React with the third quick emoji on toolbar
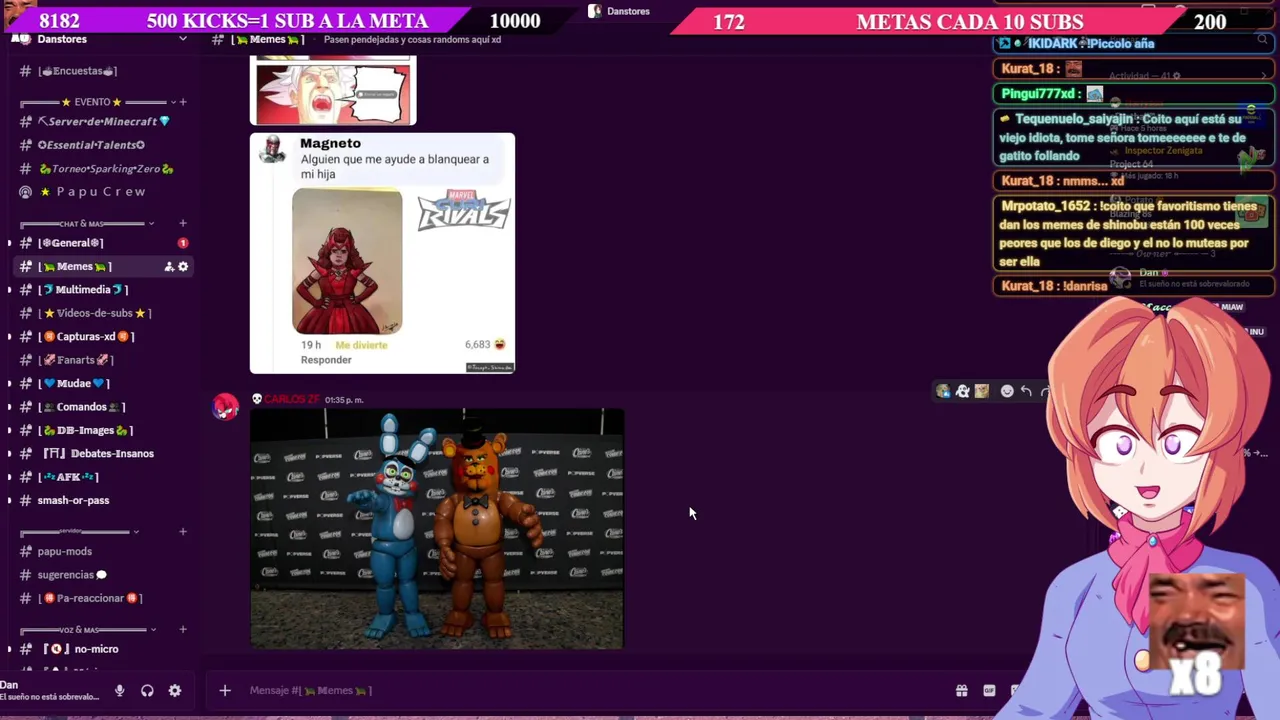This screenshot has height=720, width=1280. point(981,391)
